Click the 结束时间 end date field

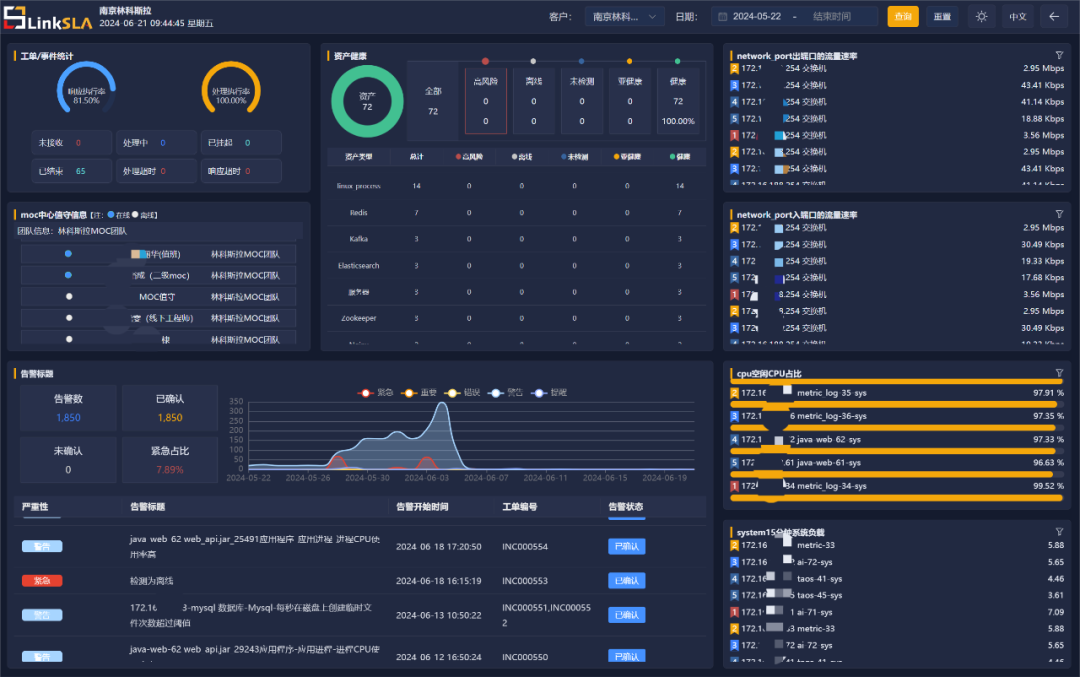pos(832,17)
